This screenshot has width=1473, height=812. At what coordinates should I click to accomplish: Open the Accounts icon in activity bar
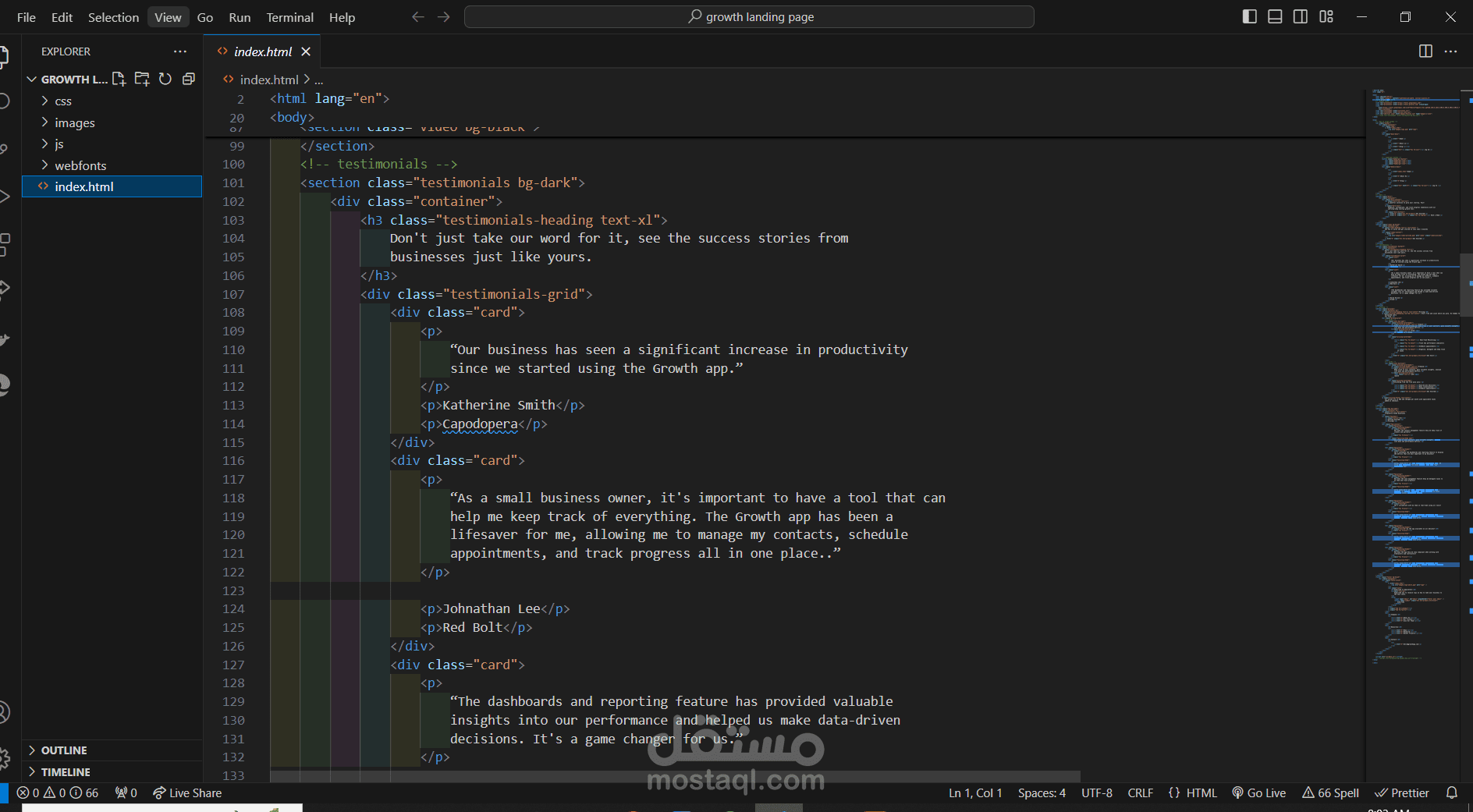[x=4, y=711]
